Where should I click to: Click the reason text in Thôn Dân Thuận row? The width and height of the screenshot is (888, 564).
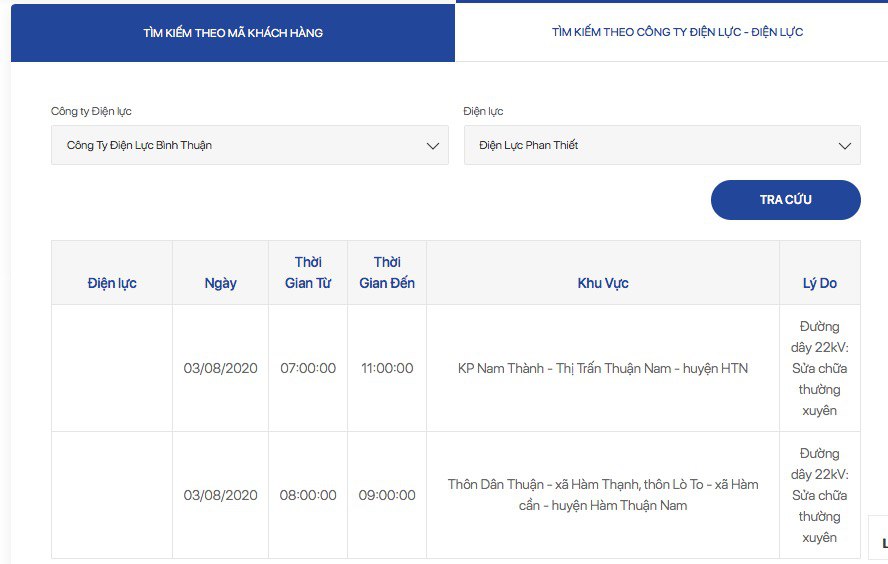coord(819,495)
